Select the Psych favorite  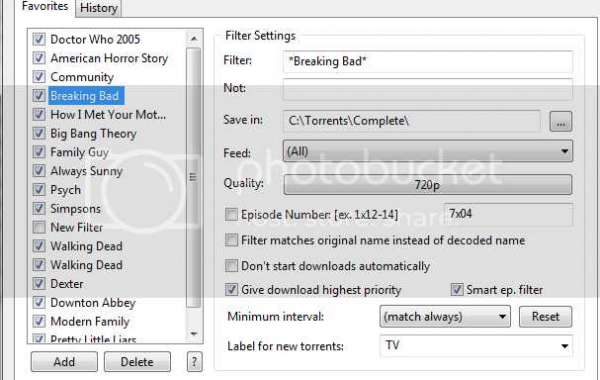pos(65,190)
